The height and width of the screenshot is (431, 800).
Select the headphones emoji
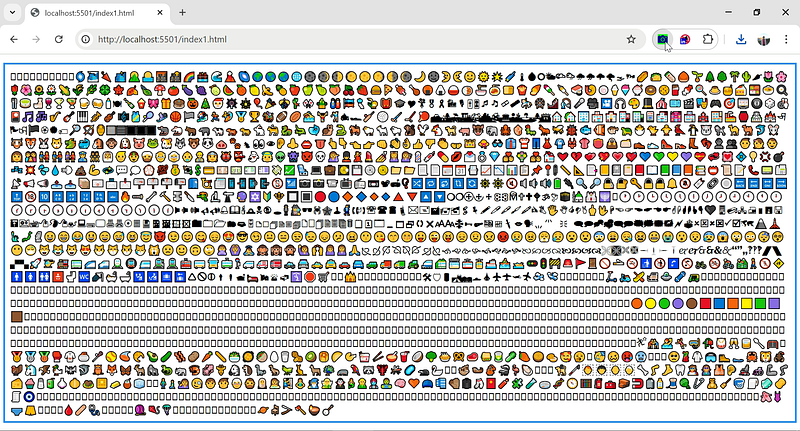620,104
